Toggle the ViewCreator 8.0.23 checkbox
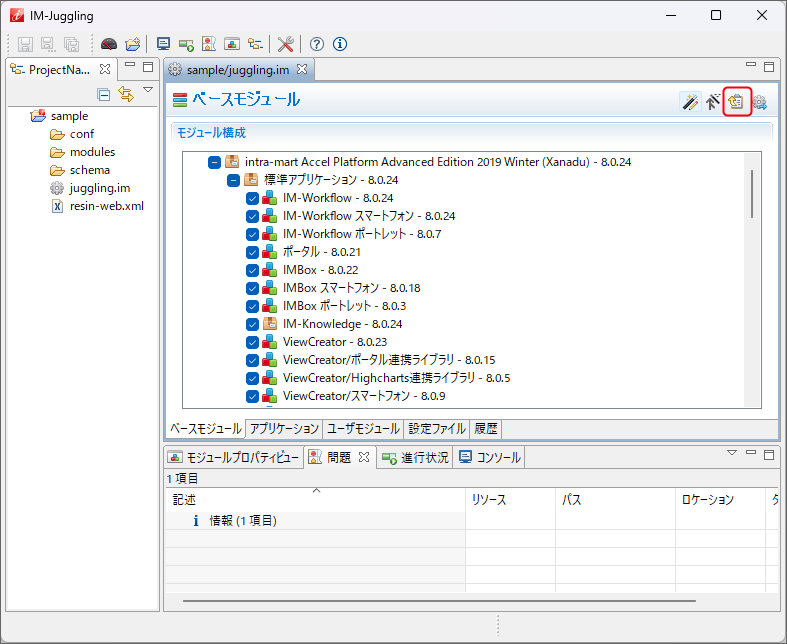787x644 pixels. 252,342
